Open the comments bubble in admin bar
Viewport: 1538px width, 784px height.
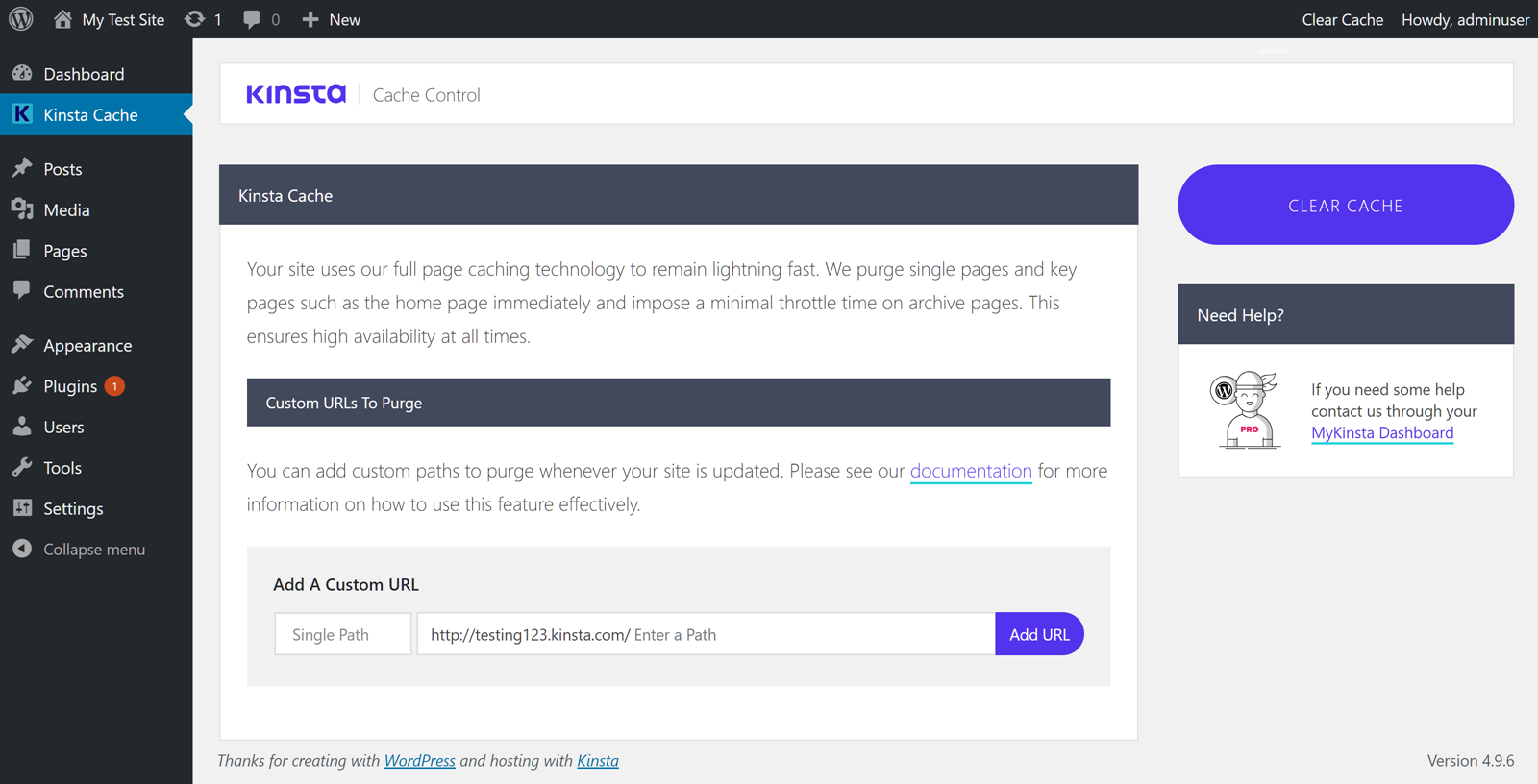click(251, 19)
